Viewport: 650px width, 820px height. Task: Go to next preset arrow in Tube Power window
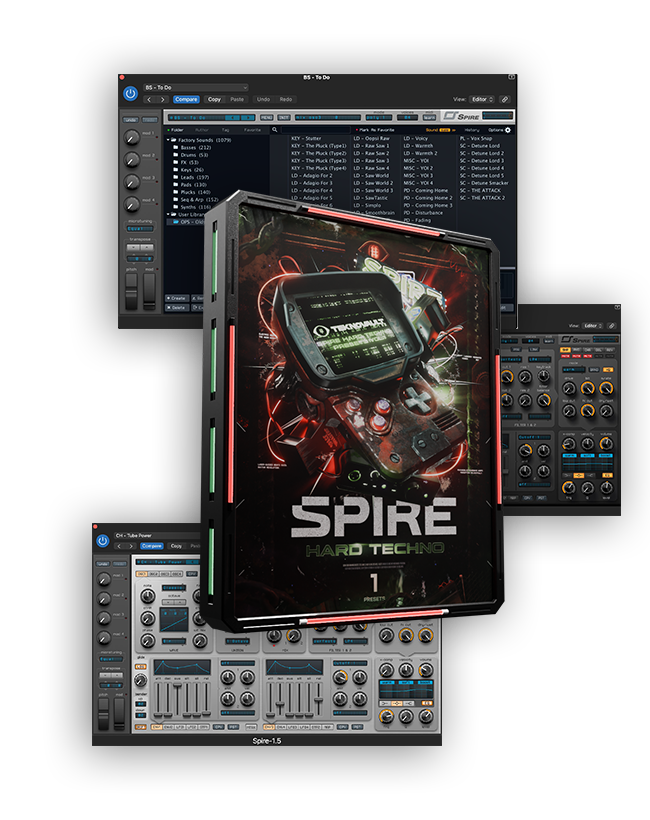[131, 546]
